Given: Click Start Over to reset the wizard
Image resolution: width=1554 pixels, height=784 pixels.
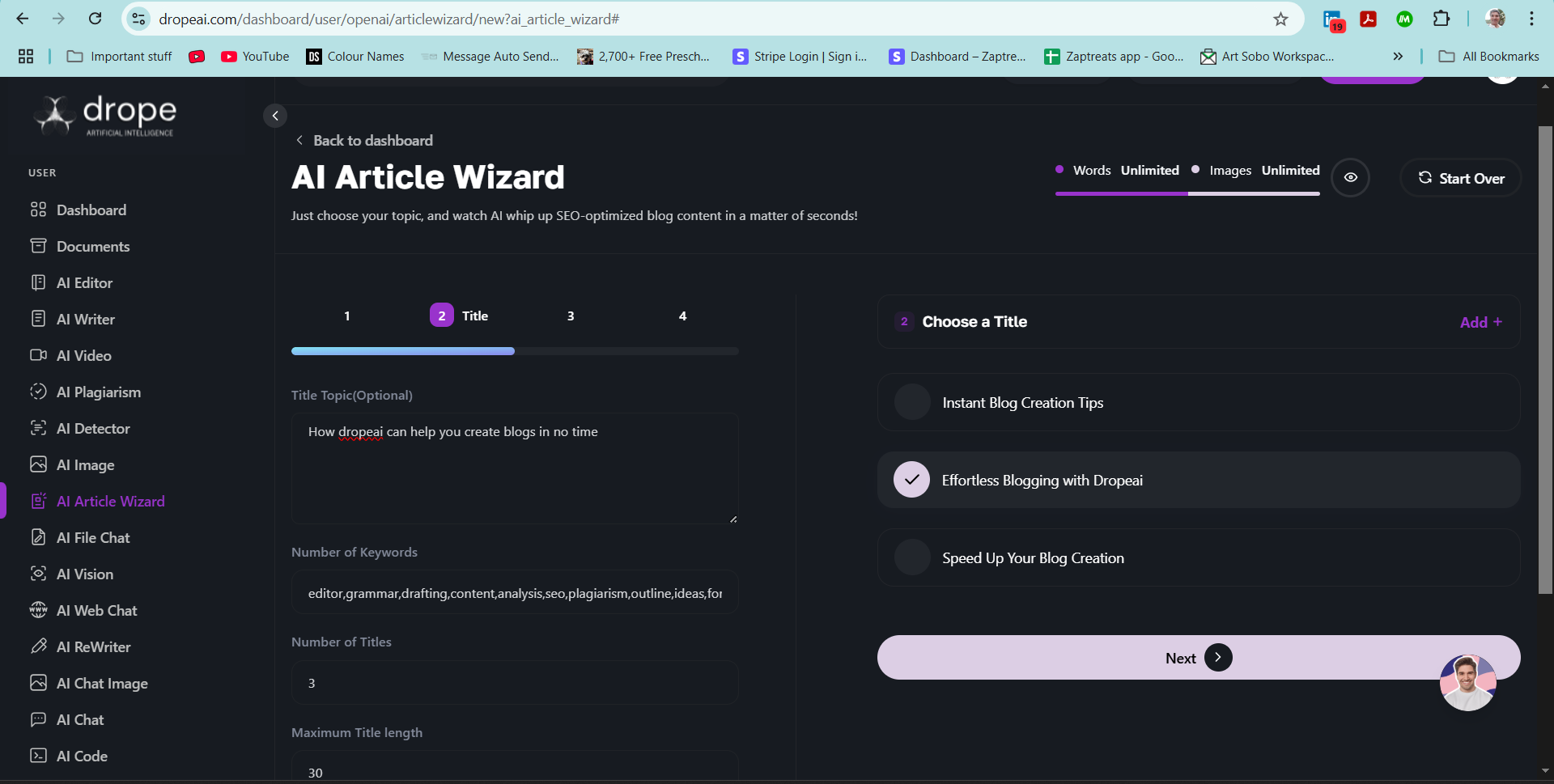Looking at the screenshot, I should tap(1461, 178).
